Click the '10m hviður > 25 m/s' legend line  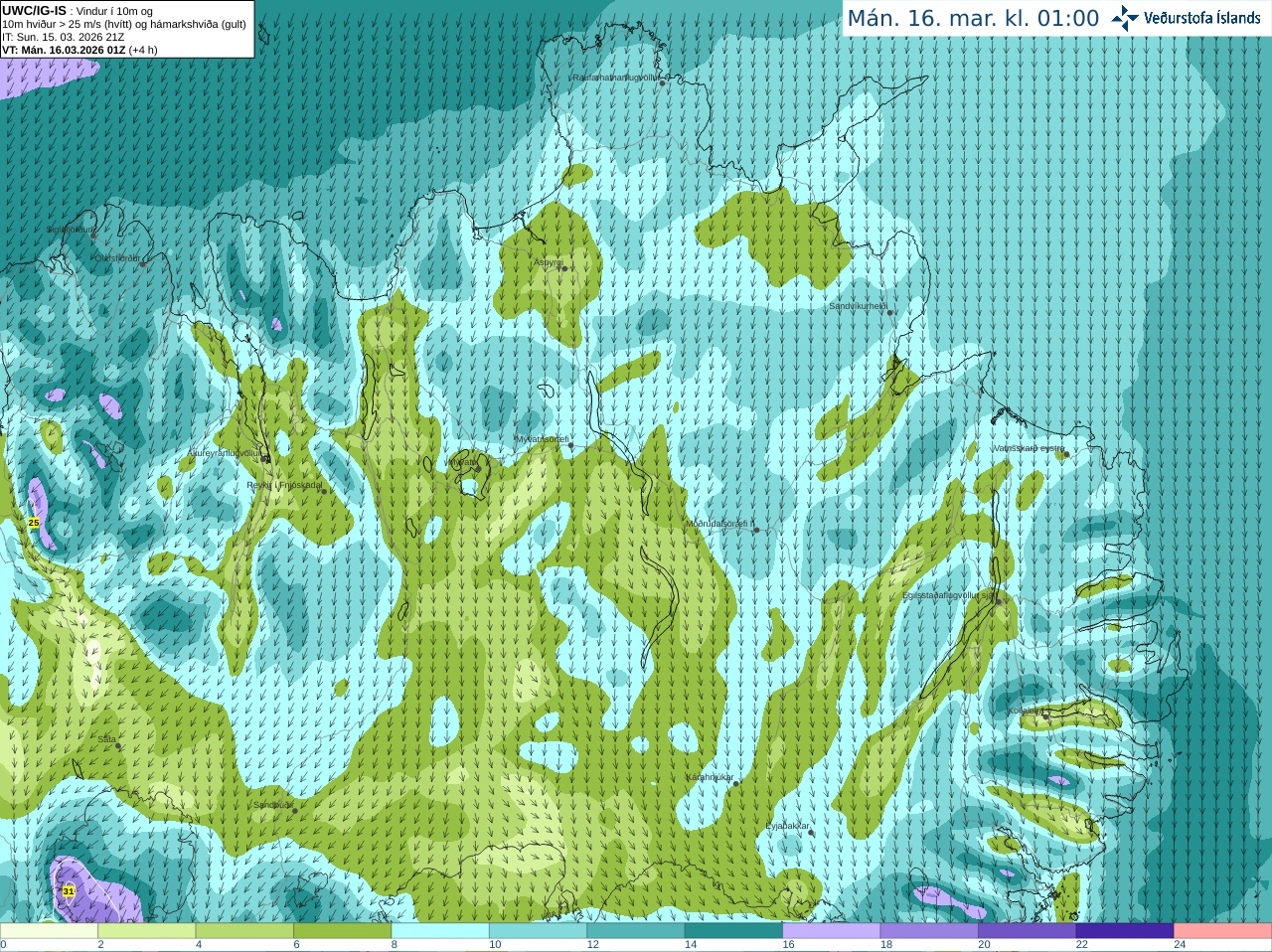coord(123,24)
